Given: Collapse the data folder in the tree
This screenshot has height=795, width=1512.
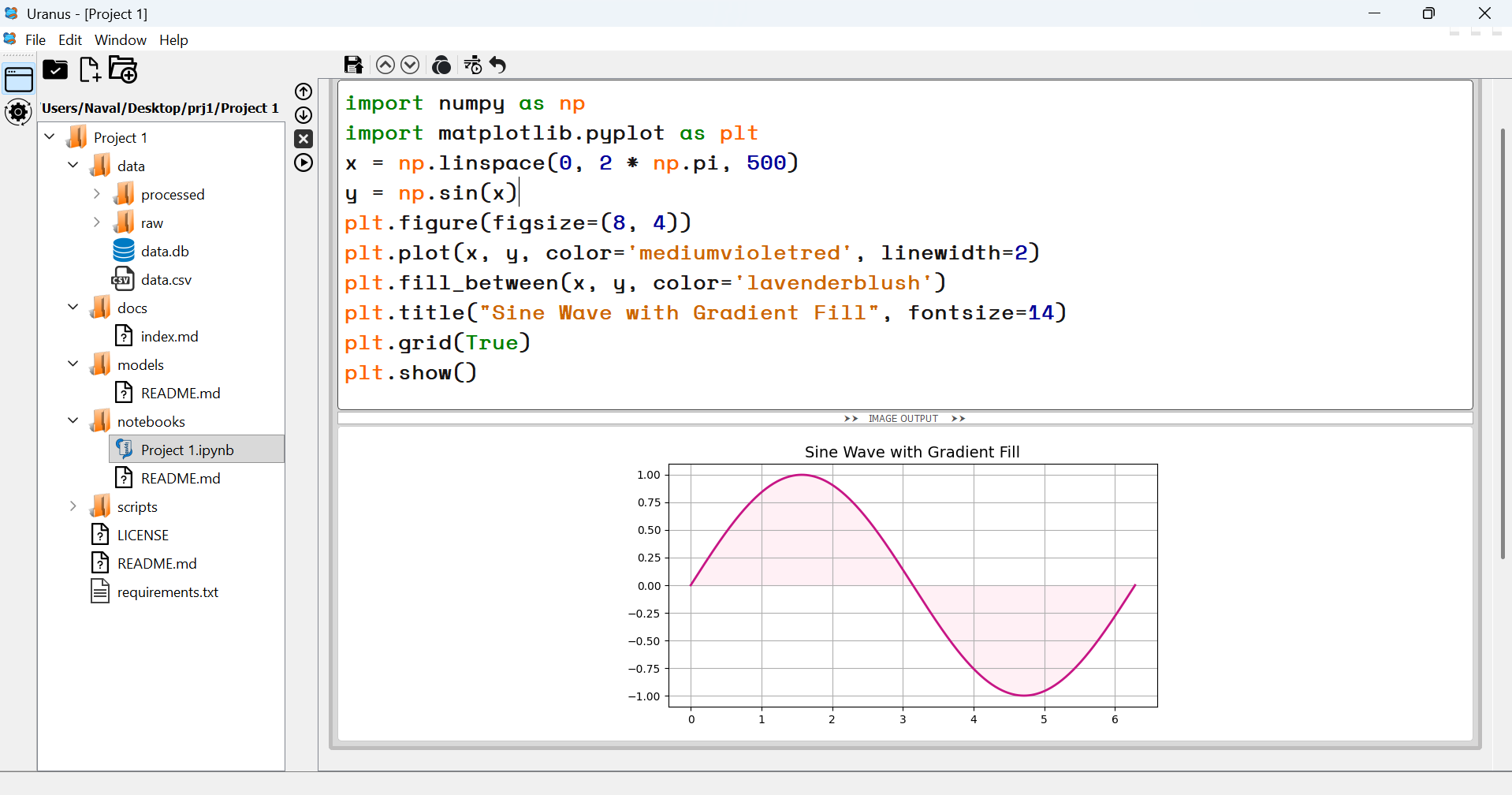Looking at the screenshot, I should [73, 165].
